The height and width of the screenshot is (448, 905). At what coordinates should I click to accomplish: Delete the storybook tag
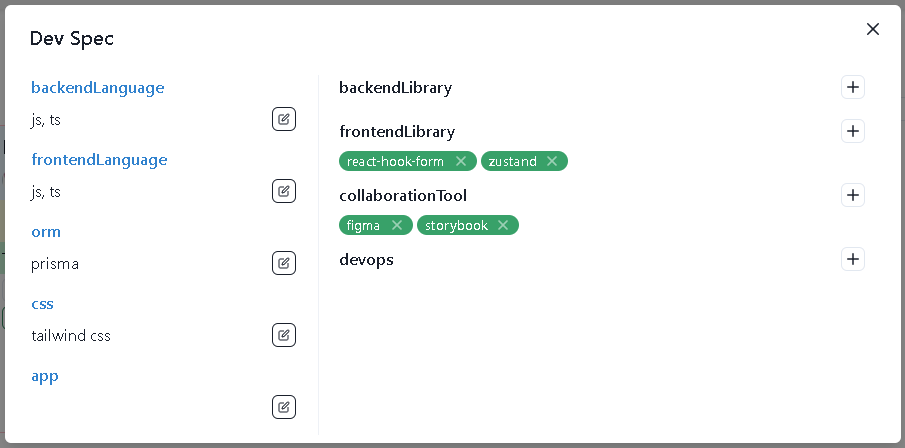coord(503,225)
